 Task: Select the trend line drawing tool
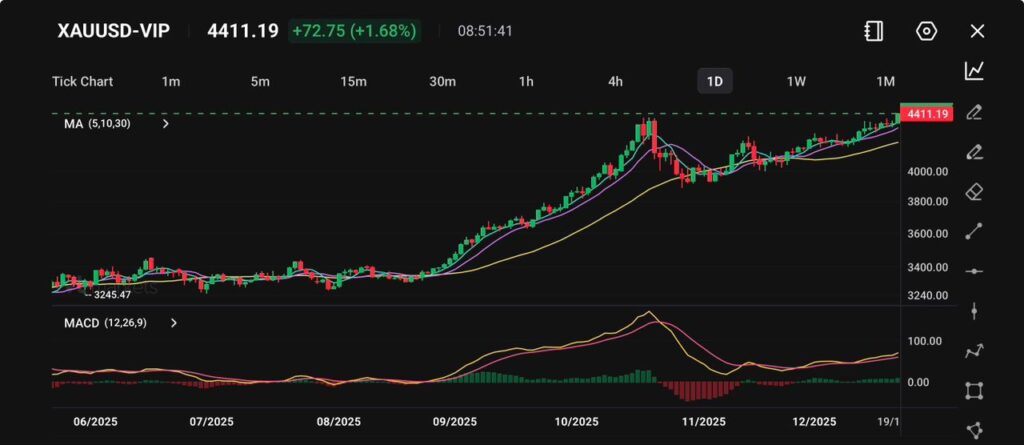point(974,231)
